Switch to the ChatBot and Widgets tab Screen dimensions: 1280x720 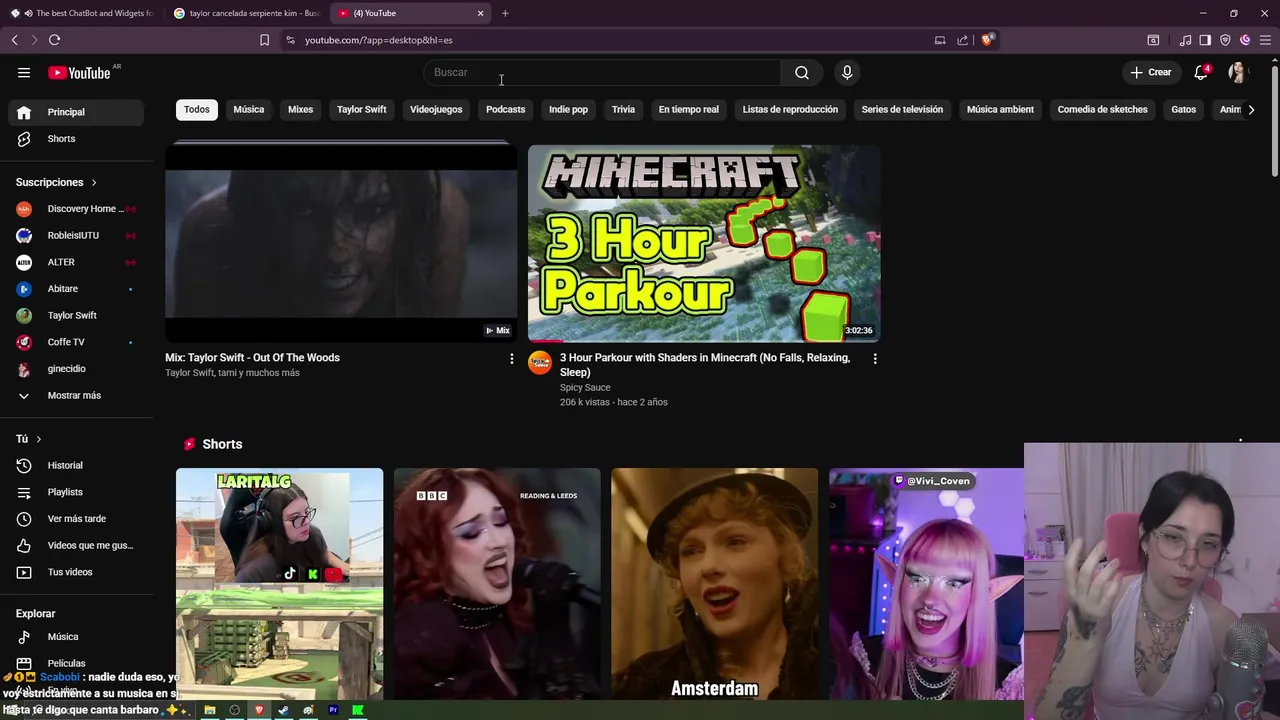point(83,13)
